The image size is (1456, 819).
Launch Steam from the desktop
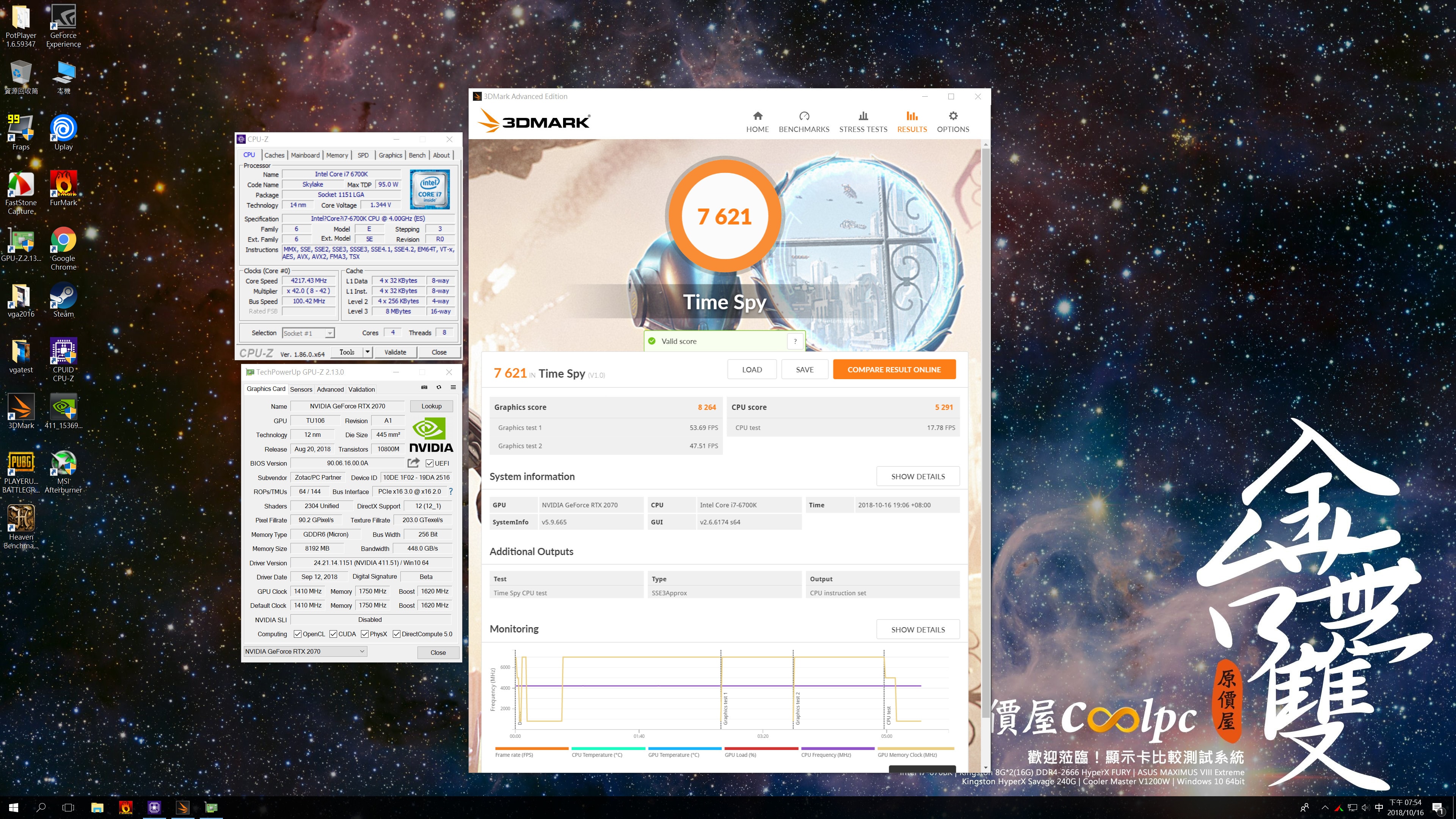[x=63, y=300]
